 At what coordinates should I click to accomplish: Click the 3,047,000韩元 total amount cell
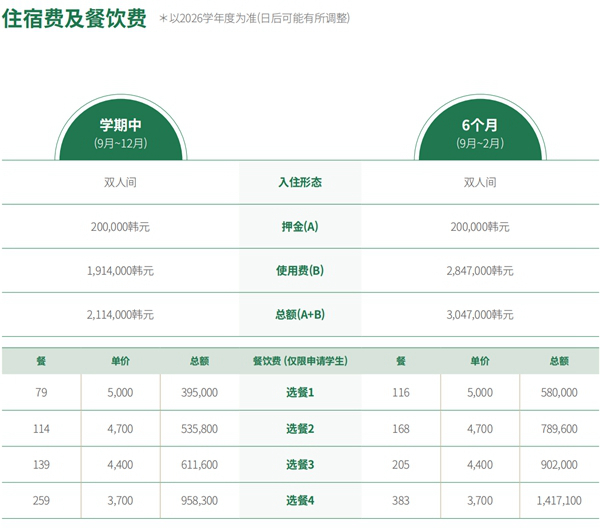(x=481, y=314)
